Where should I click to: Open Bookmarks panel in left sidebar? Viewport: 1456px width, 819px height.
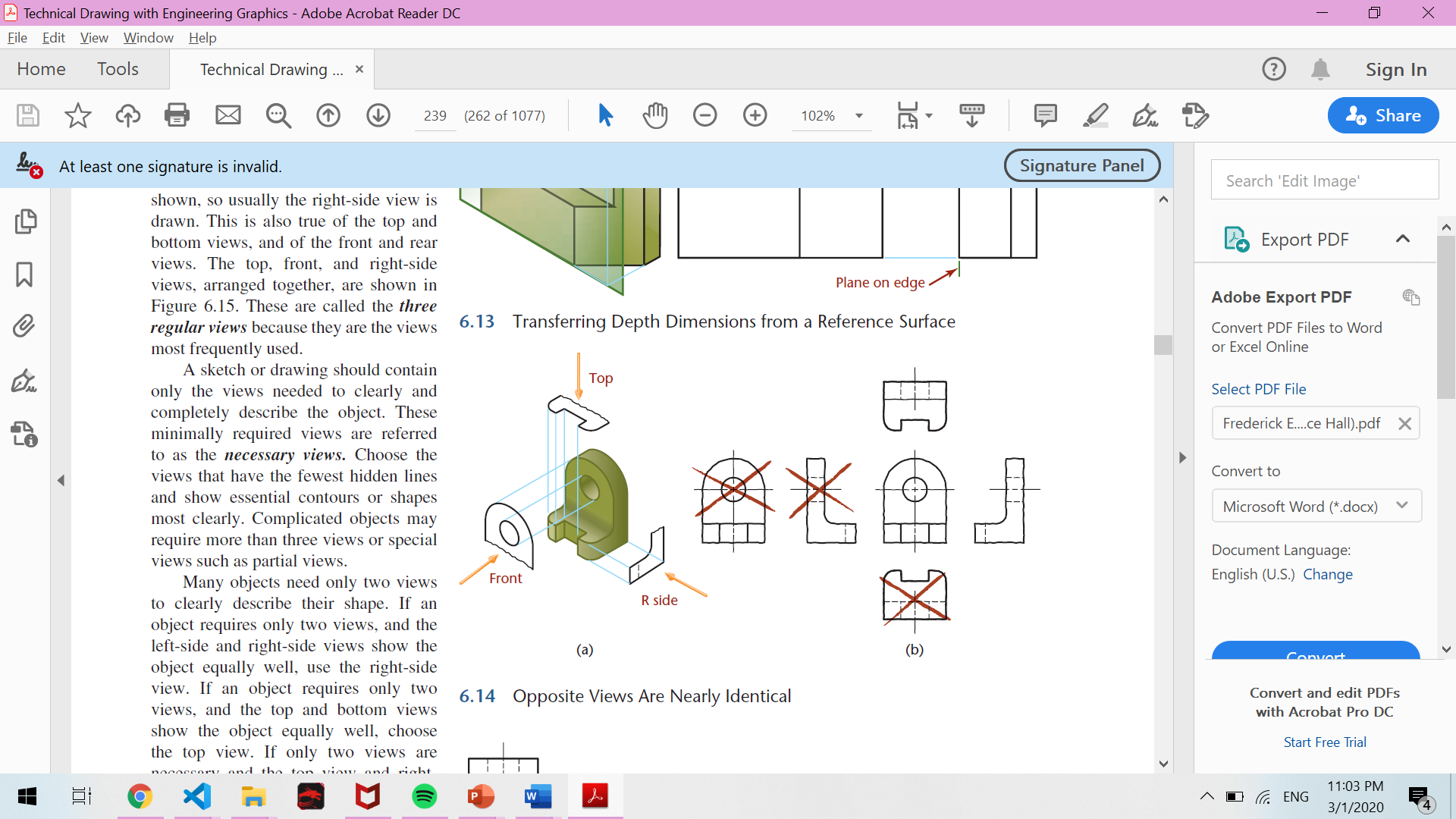[24, 275]
